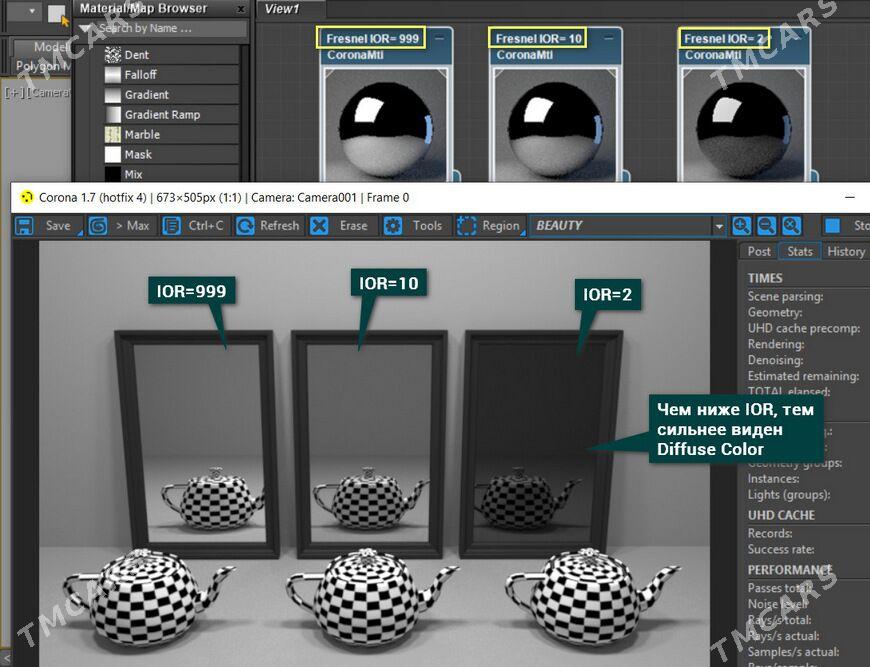Select the Falloff map in browser
Image resolution: width=870 pixels, height=667 pixels.
140,75
